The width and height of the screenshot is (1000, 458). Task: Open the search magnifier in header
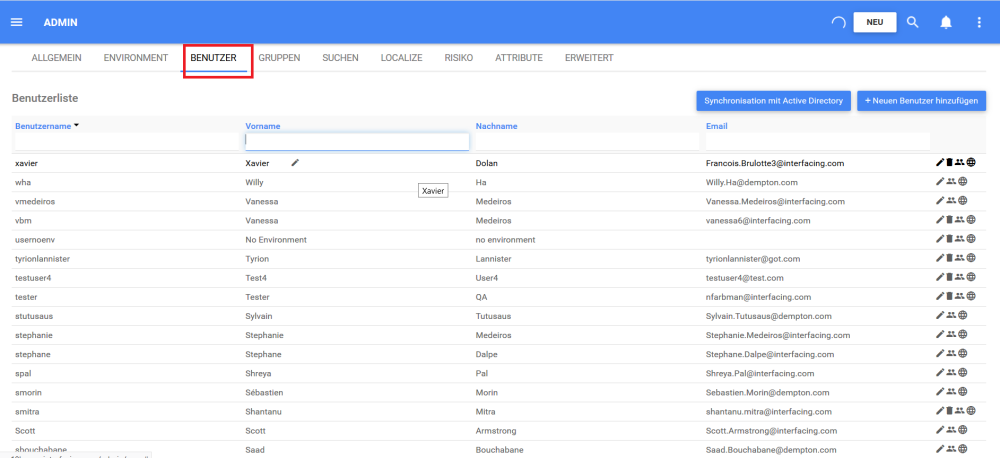tap(913, 22)
